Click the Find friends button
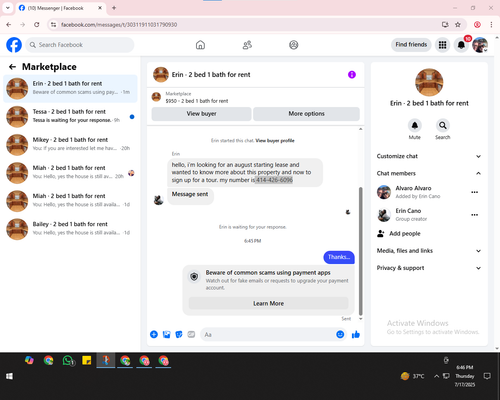Image resolution: width=500 pixels, height=400 pixels. click(411, 45)
